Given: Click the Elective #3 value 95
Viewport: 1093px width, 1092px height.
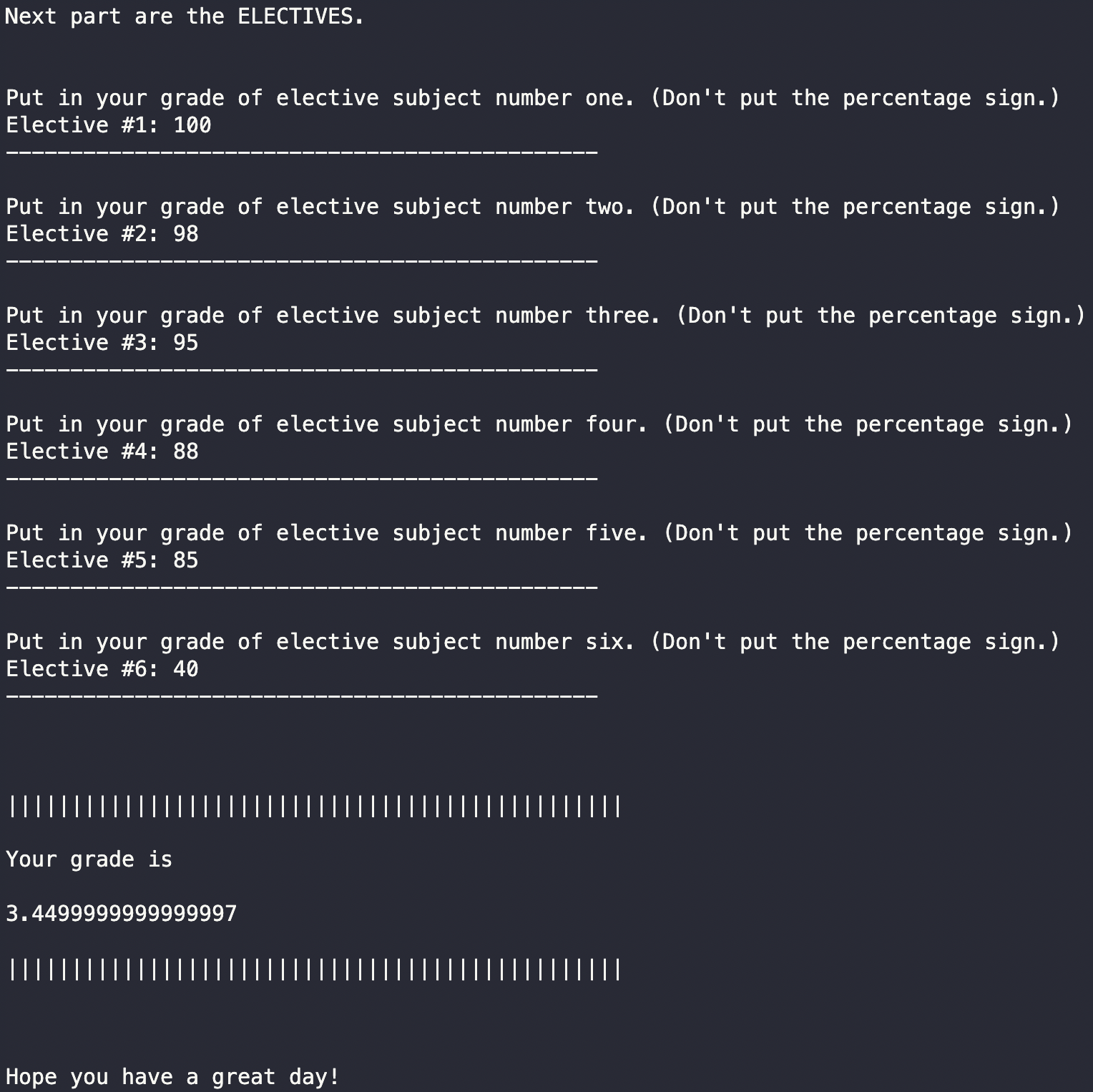Looking at the screenshot, I should pyautogui.click(x=186, y=343).
